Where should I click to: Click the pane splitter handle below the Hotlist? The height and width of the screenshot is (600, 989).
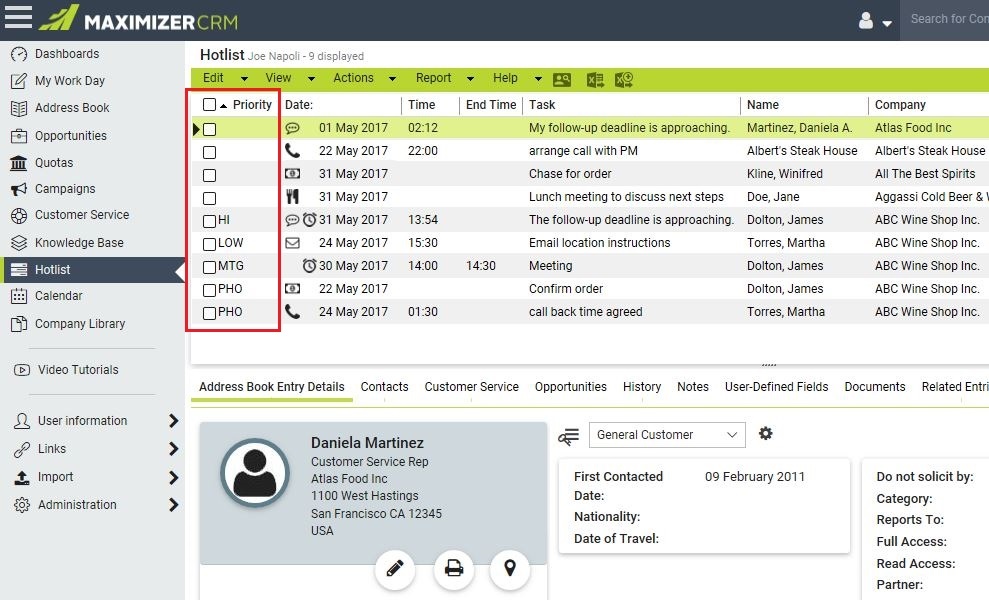coord(769,365)
